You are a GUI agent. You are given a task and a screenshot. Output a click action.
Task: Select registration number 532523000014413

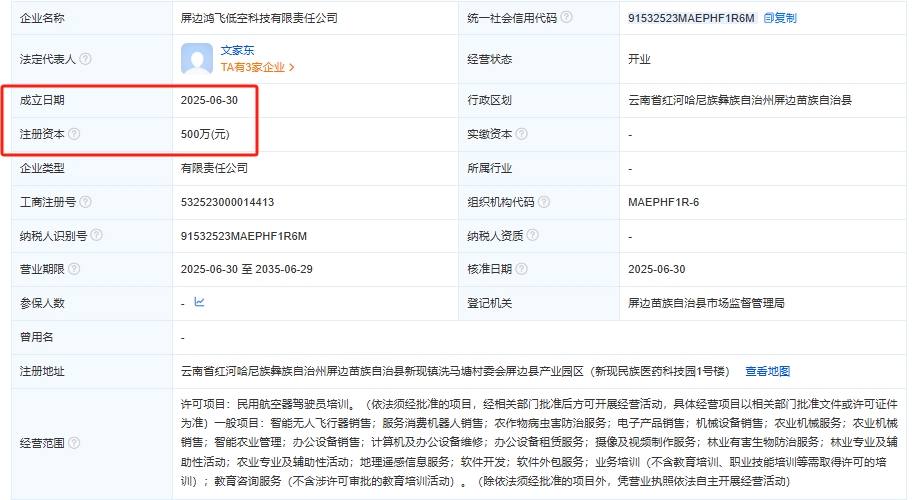[x=227, y=202]
